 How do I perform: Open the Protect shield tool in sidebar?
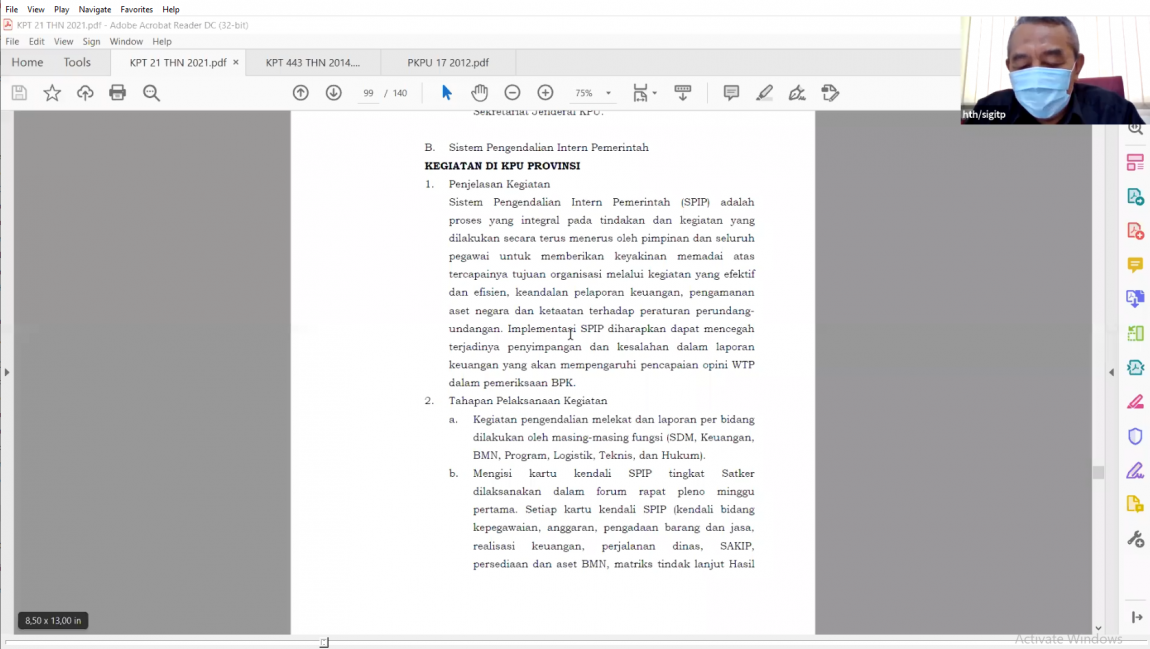[x=1135, y=436]
